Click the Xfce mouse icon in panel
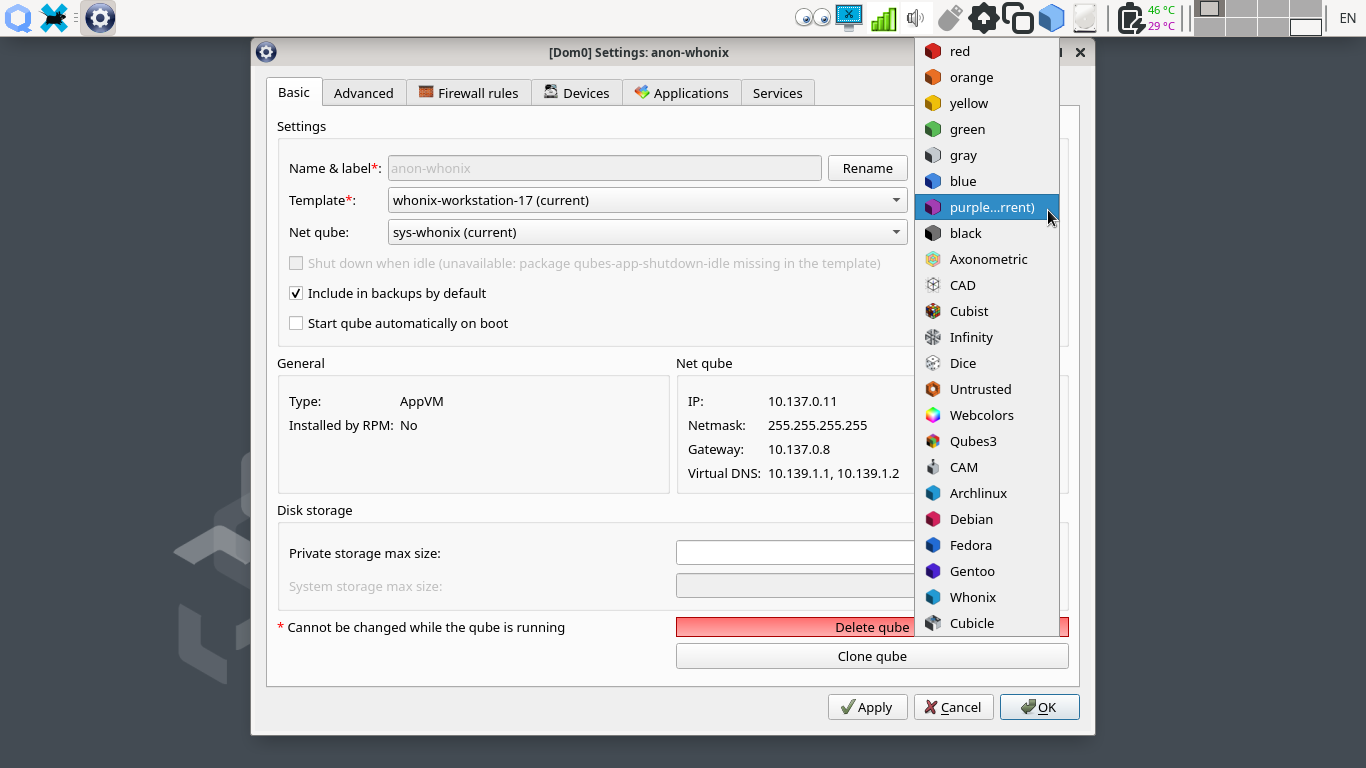The image size is (1366, 768). point(54,17)
